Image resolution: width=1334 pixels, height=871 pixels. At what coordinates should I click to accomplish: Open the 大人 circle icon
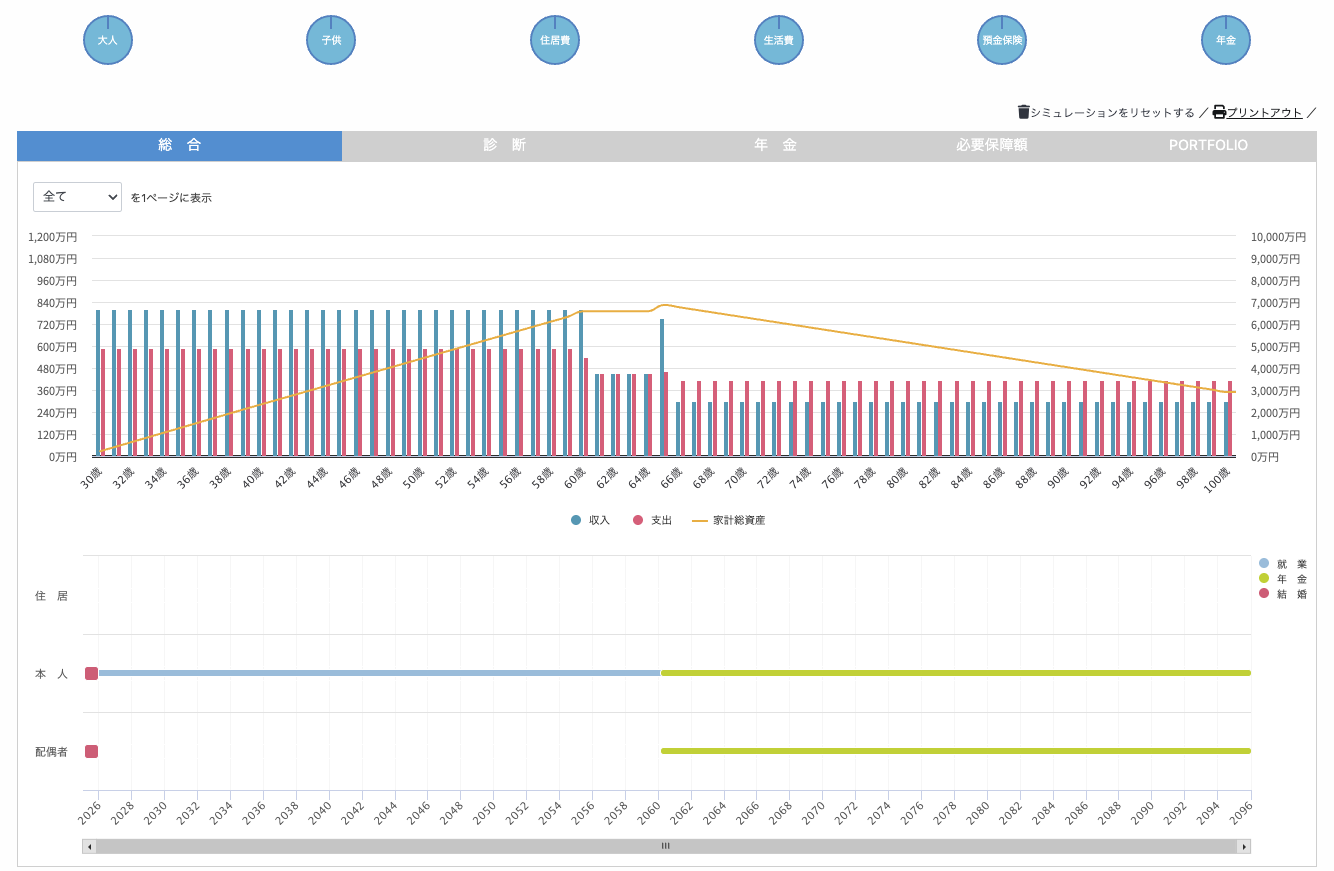click(108, 41)
